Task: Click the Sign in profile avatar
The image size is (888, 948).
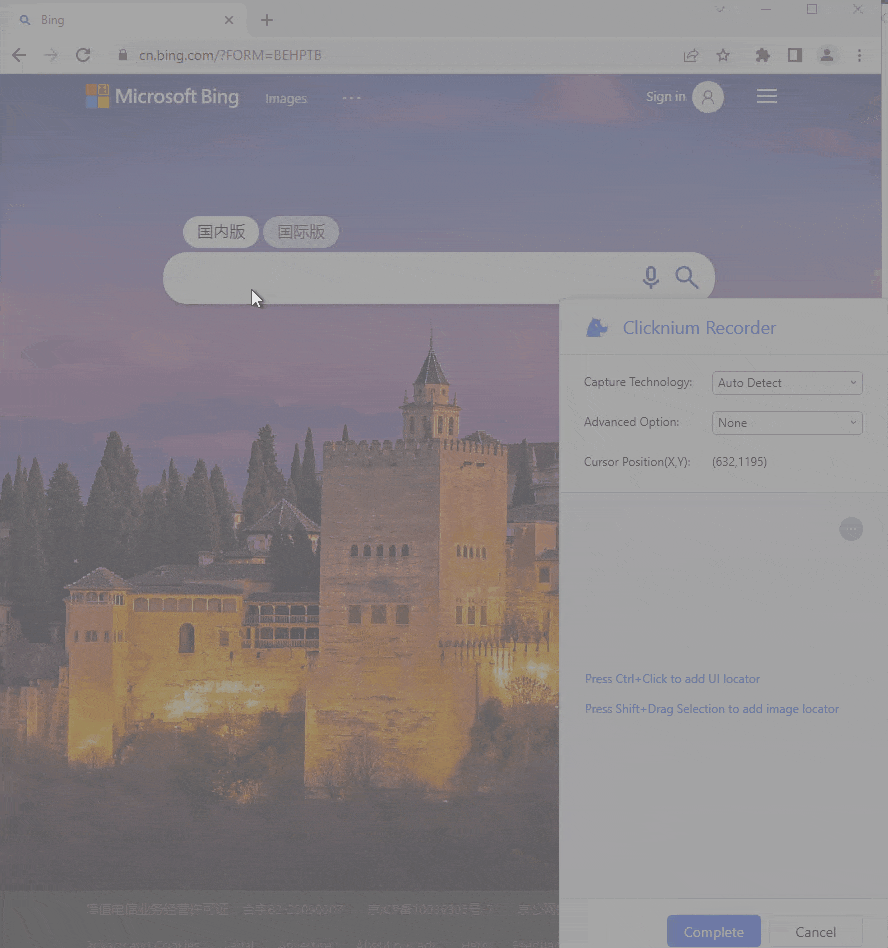Action: coord(708,97)
